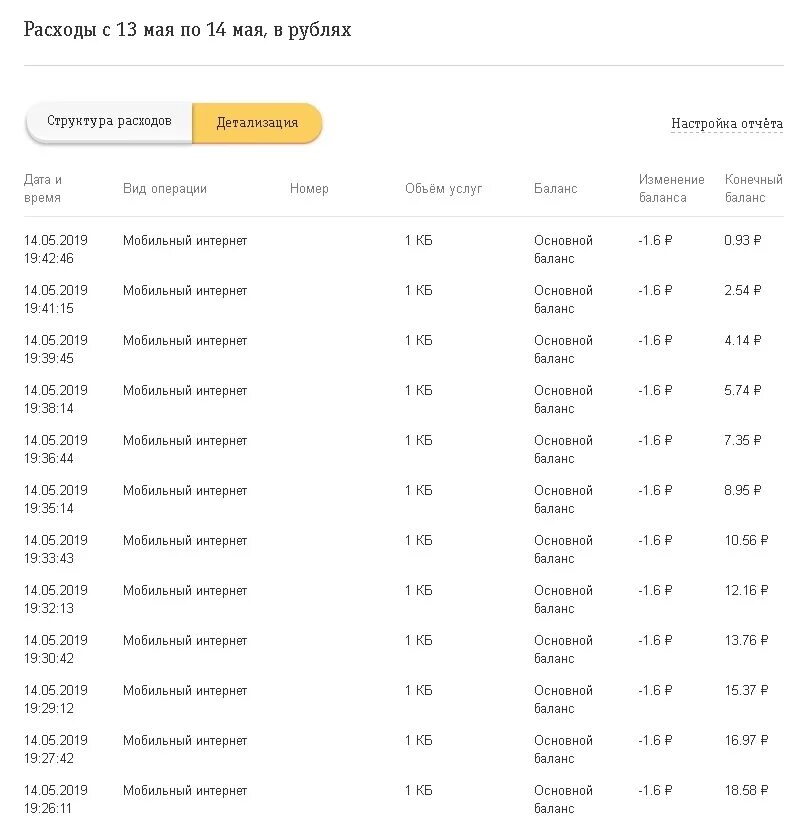This screenshot has height=824, width=806.
Task: Click the 5.74 ₽ ending balance cell
Action: [x=743, y=390]
